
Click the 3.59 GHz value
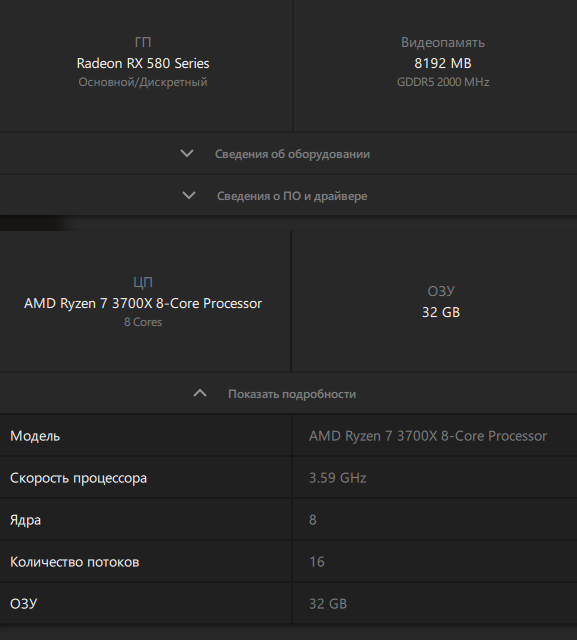337,478
